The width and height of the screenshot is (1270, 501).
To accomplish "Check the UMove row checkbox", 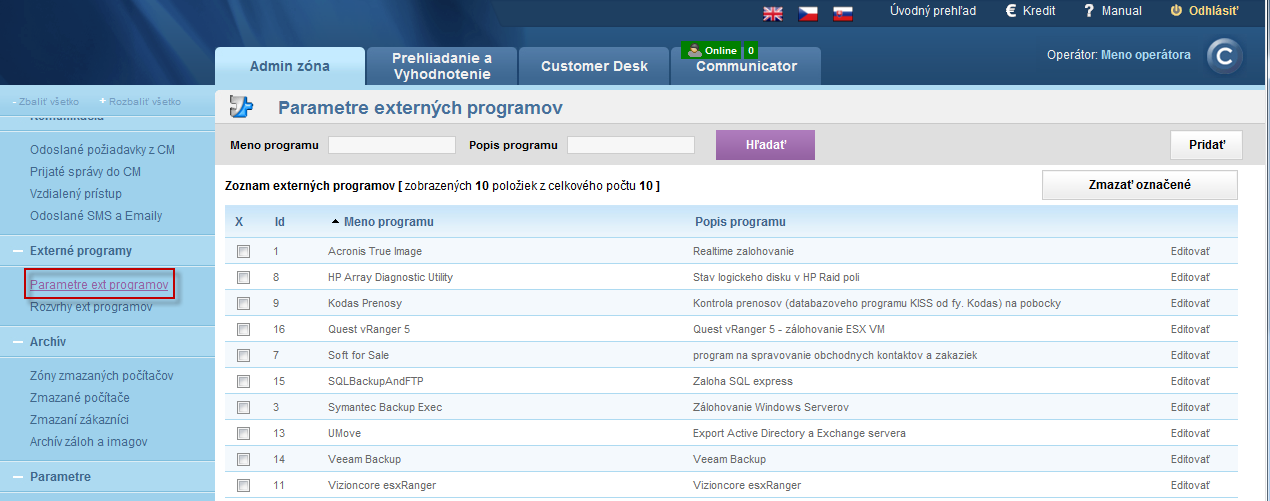I will (x=243, y=433).
